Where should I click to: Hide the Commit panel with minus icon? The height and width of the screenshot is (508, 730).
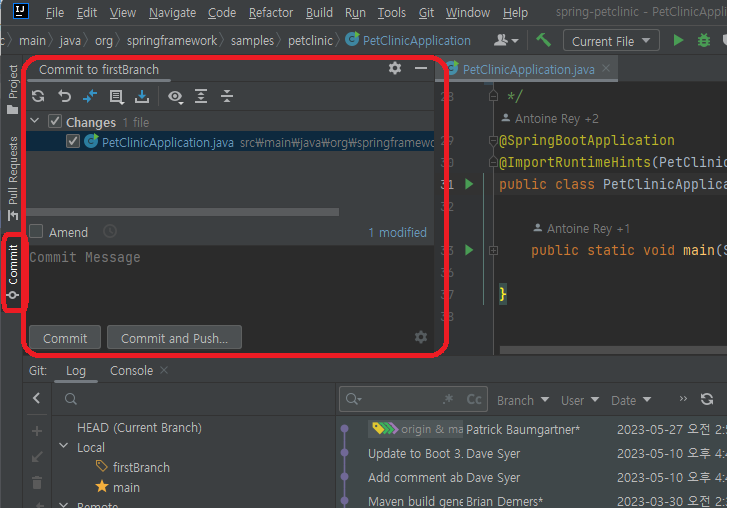(421, 68)
